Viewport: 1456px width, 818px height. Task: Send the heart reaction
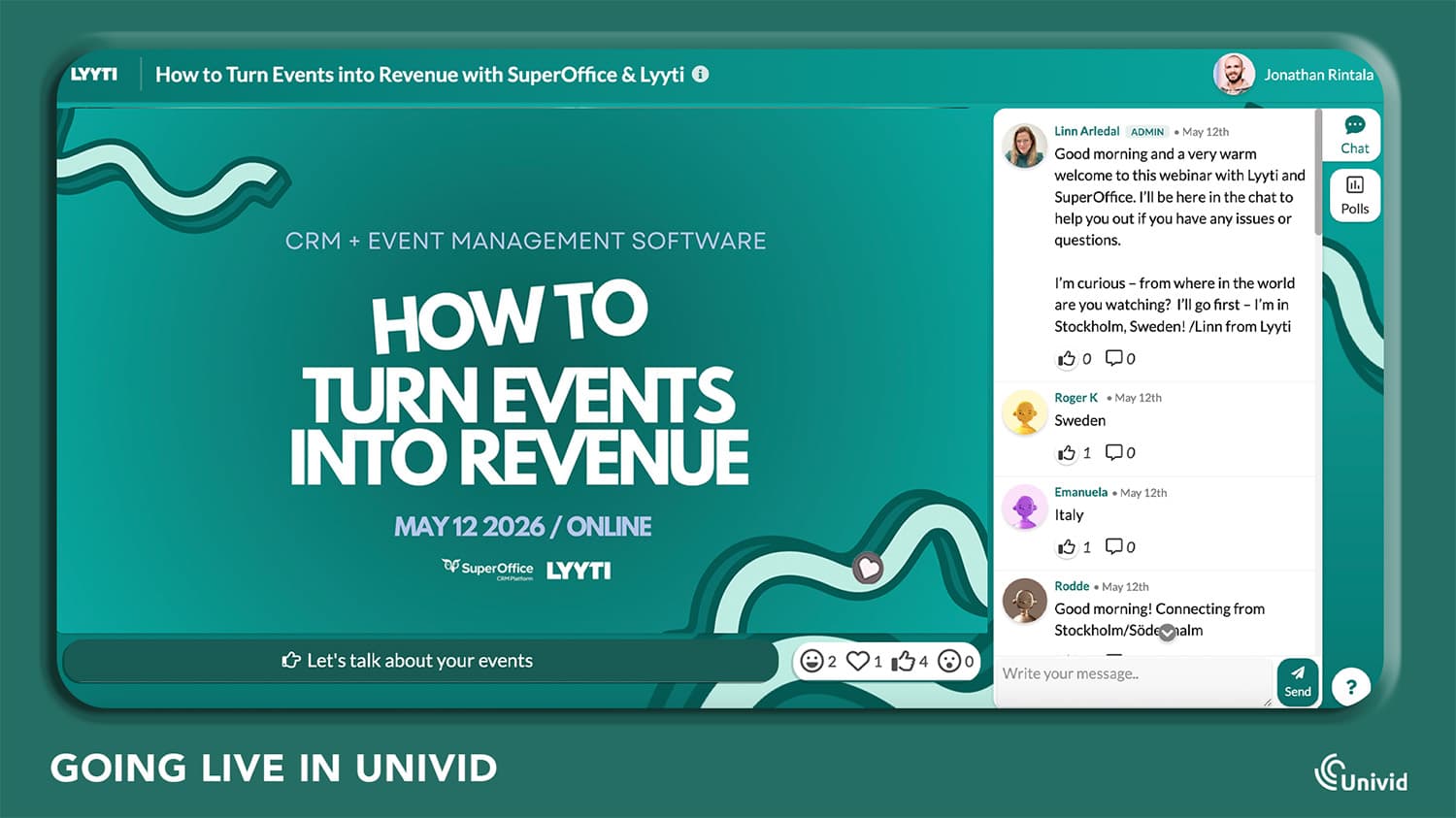(858, 661)
